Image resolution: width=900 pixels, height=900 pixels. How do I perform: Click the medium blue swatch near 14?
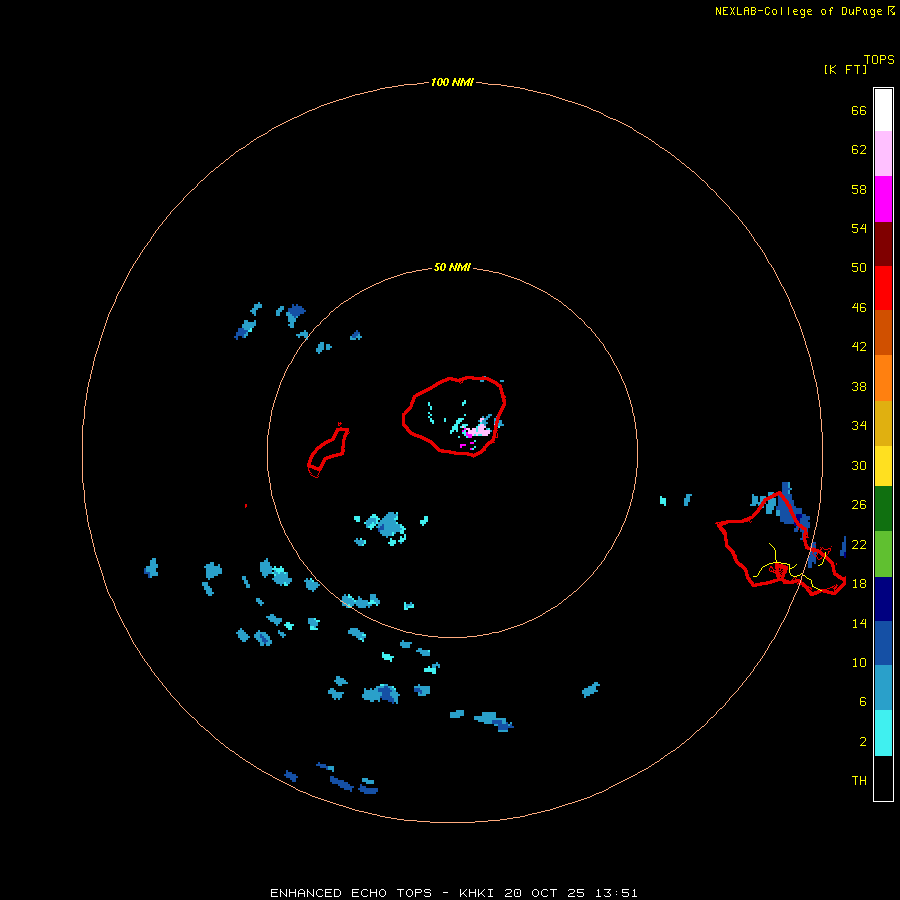click(x=883, y=643)
